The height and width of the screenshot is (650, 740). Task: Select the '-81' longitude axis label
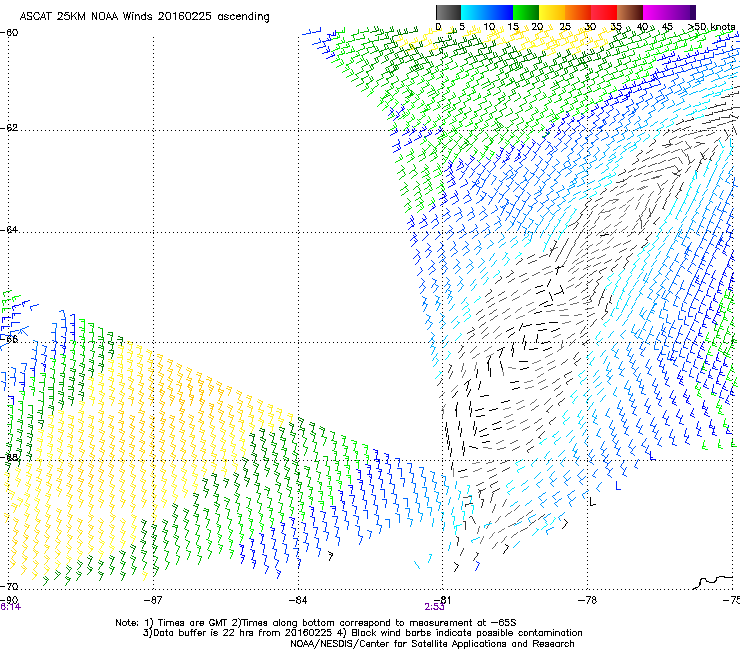[x=442, y=600]
